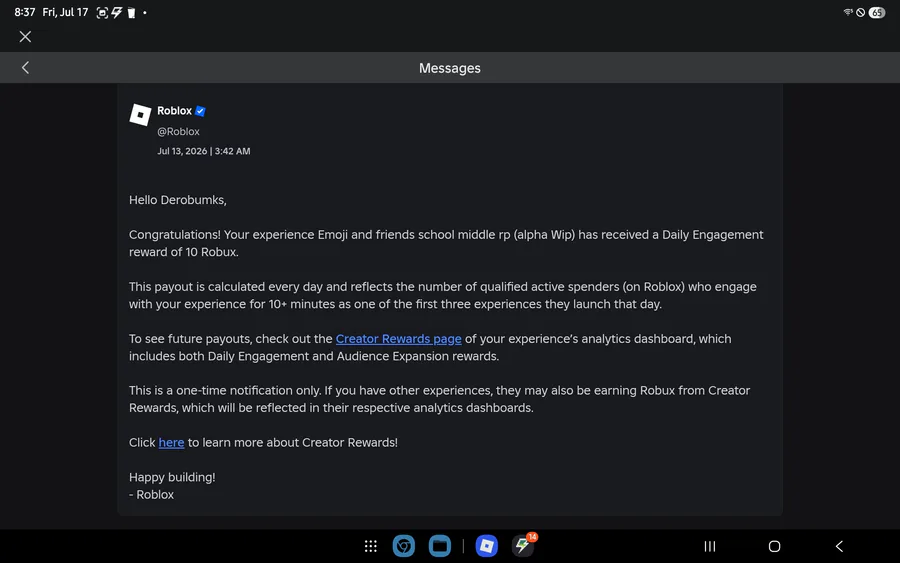Tap the 'This is a one-time notification' paragraph
This screenshot has height=563, width=900.
(x=439, y=399)
